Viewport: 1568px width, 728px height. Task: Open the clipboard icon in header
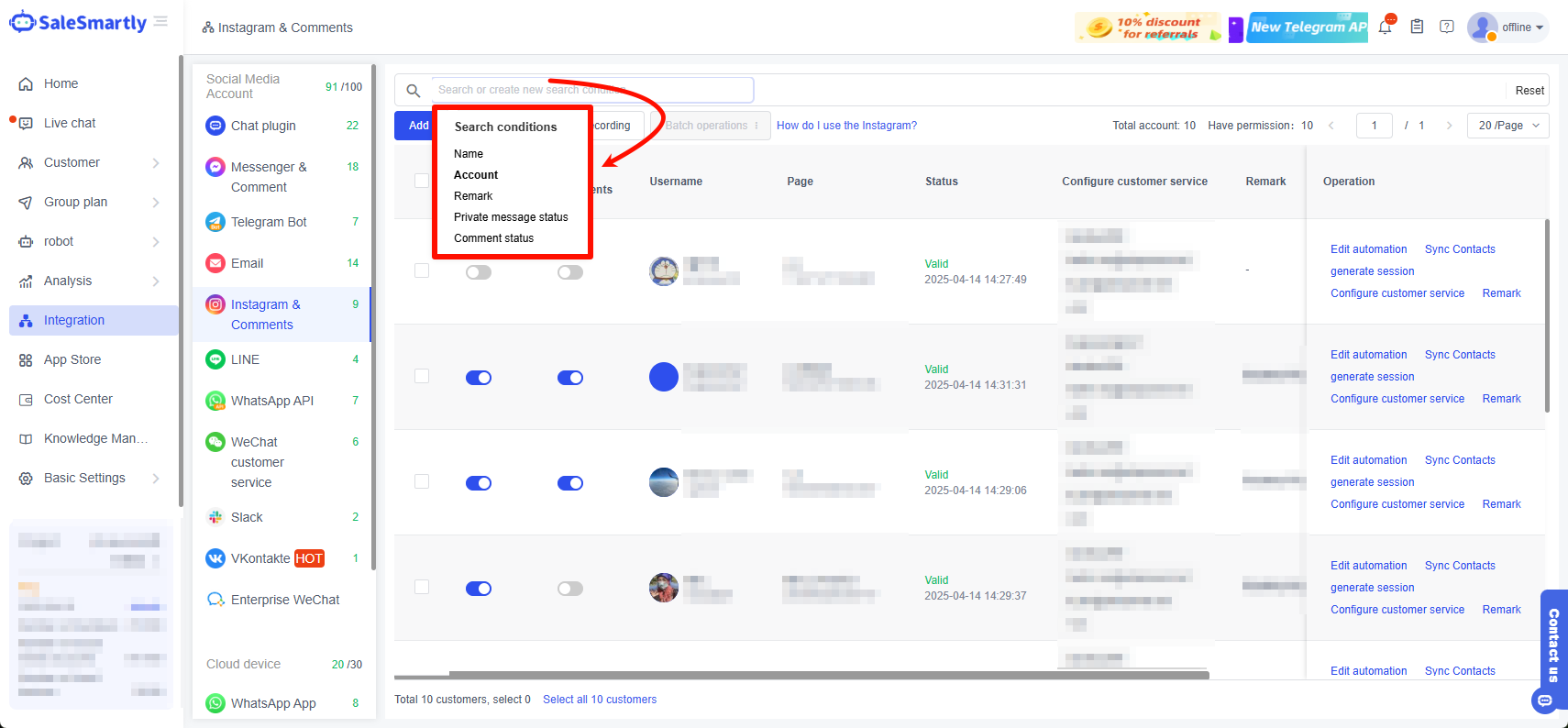(x=1417, y=28)
